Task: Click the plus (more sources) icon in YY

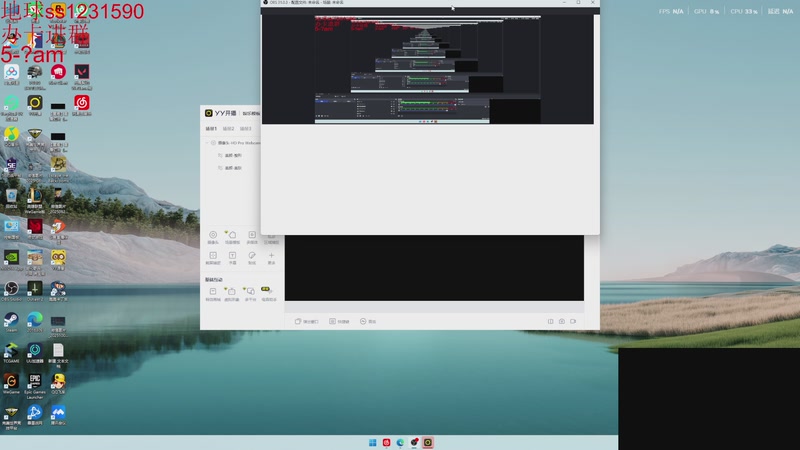Action: (x=271, y=258)
